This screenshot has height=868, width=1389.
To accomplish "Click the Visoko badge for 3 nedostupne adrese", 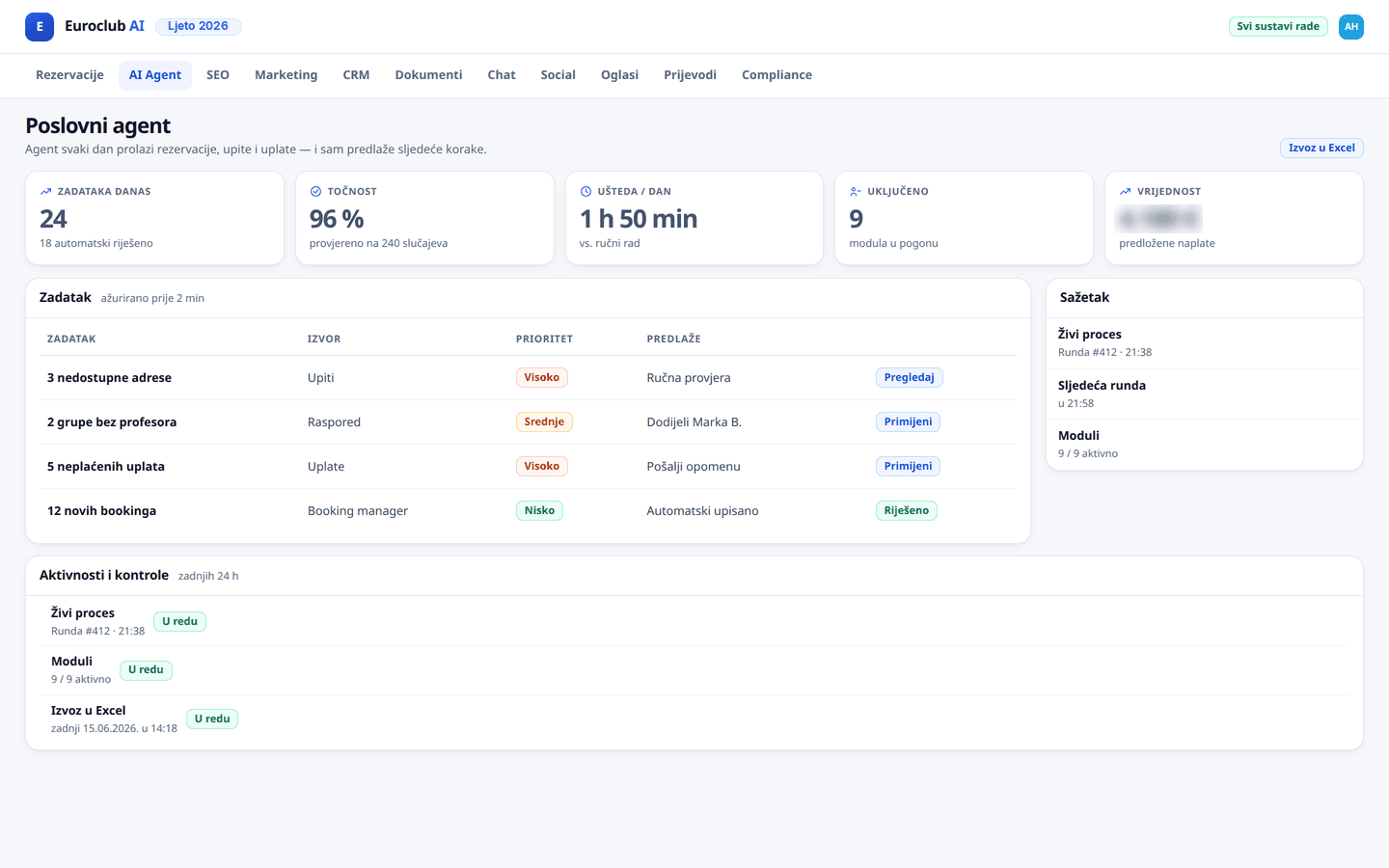I will coord(541,378).
